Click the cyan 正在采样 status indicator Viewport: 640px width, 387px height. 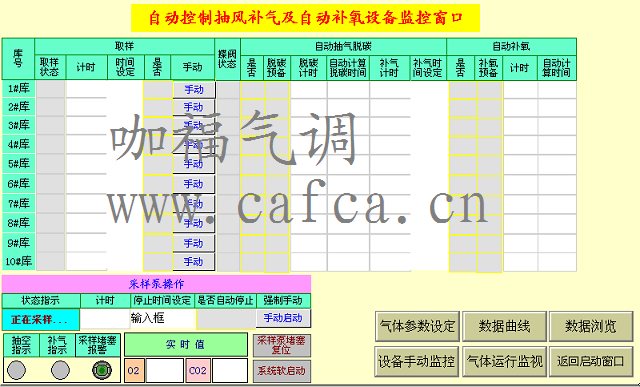[x=40, y=319]
